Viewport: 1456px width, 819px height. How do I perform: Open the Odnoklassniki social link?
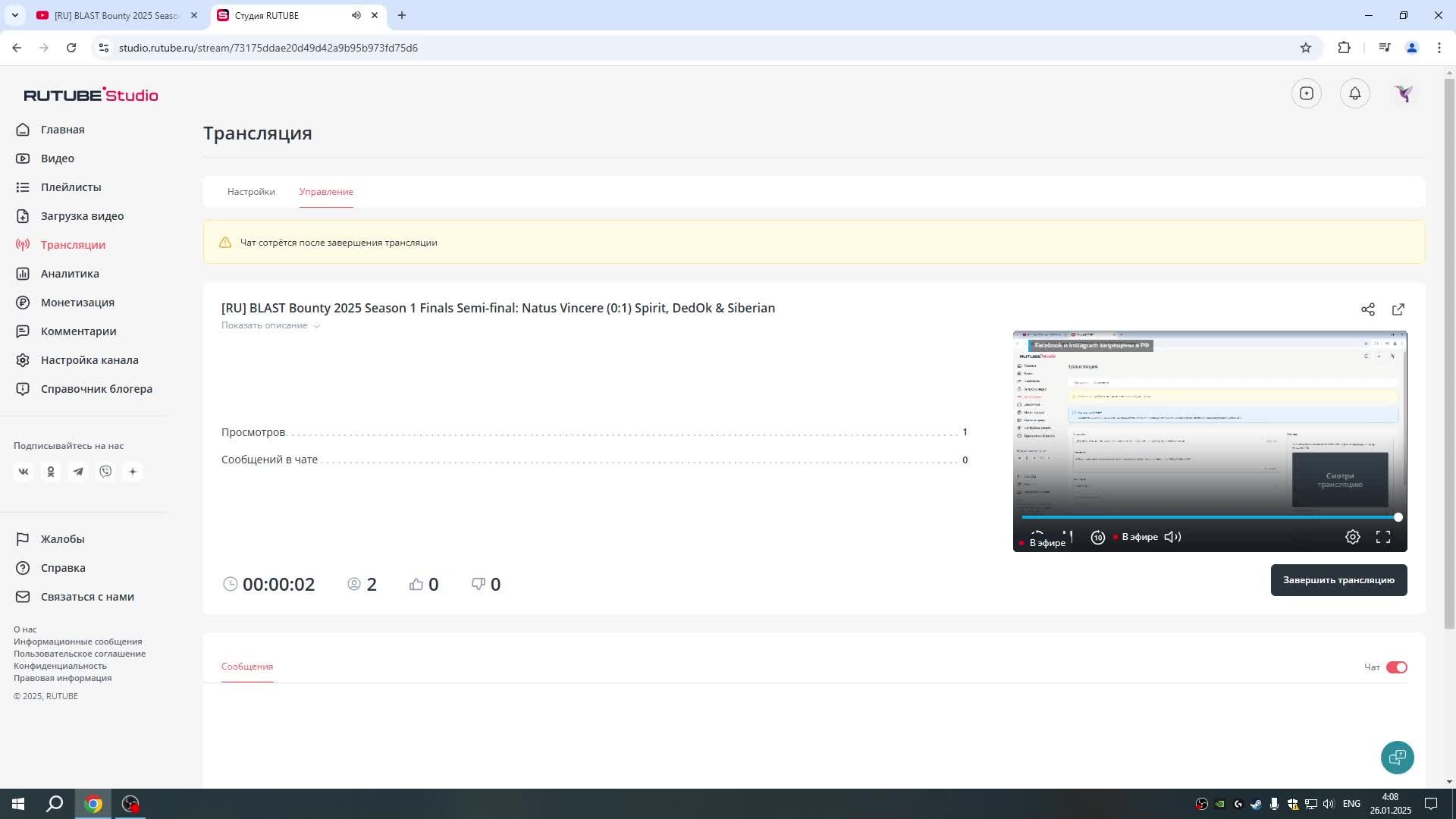pos(51,472)
